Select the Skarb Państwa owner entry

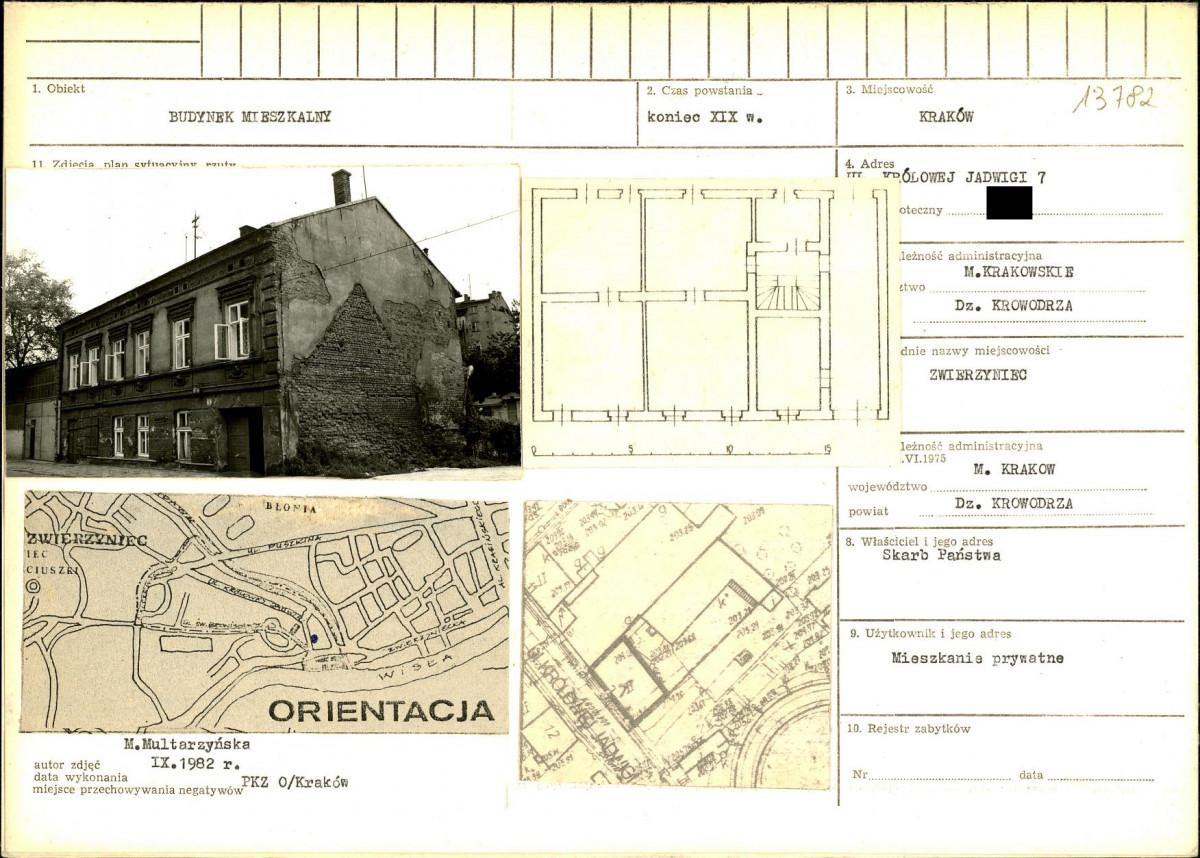[x=940, y=555]
